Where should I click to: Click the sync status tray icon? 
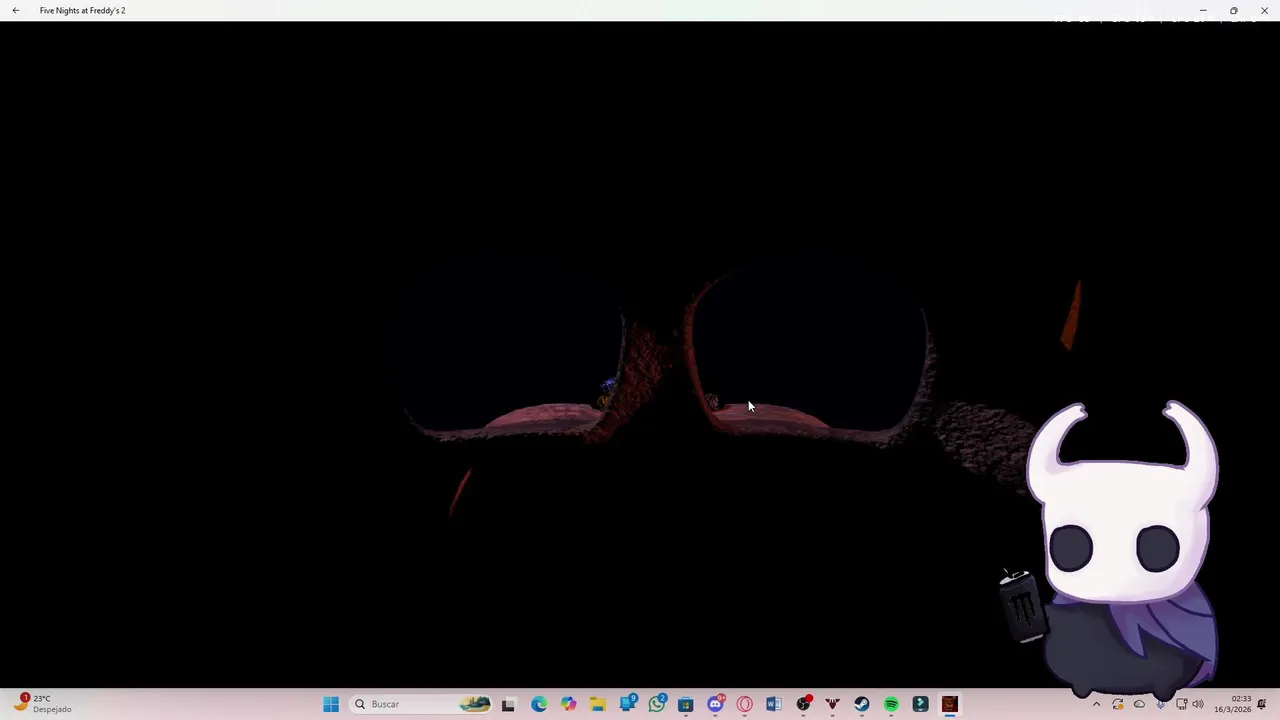(1118, 704)
